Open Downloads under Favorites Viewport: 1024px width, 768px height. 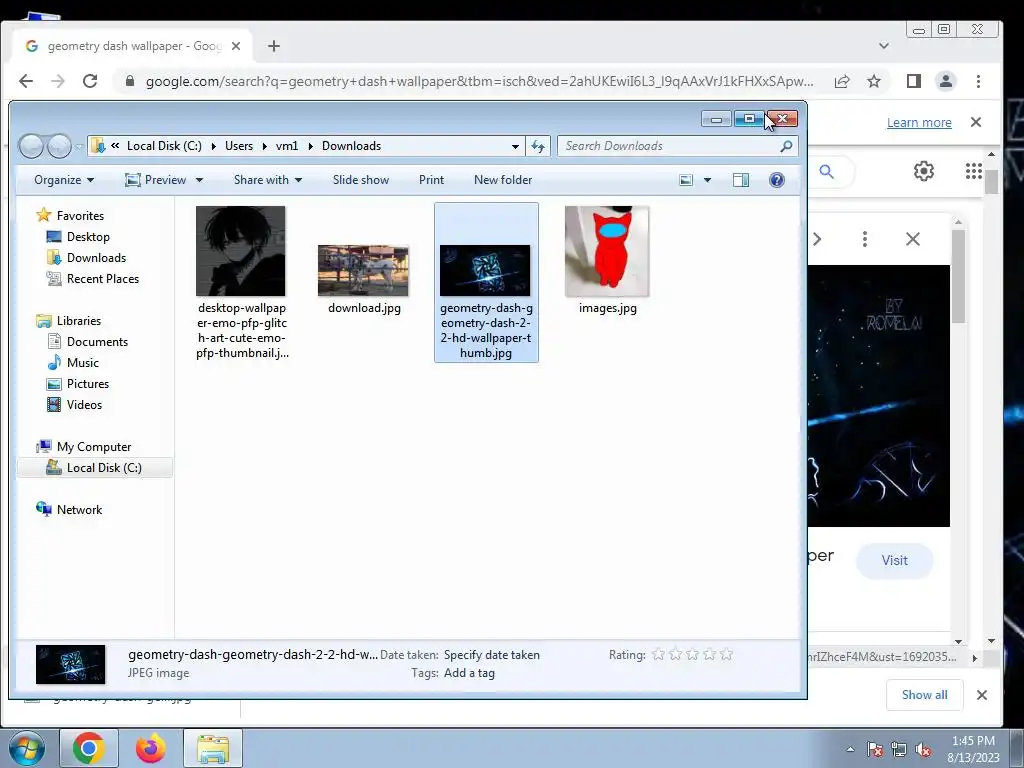(x=96, y=257)
